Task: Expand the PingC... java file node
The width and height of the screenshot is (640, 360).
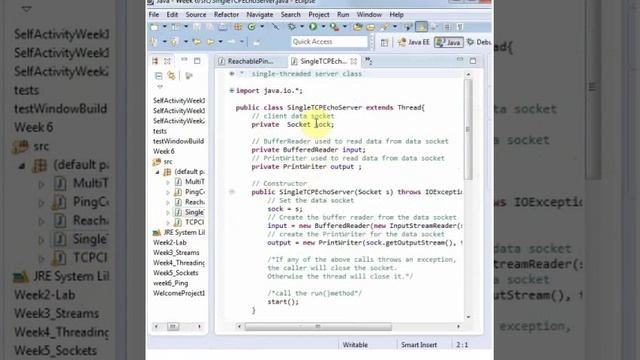Action: (168, 192)
